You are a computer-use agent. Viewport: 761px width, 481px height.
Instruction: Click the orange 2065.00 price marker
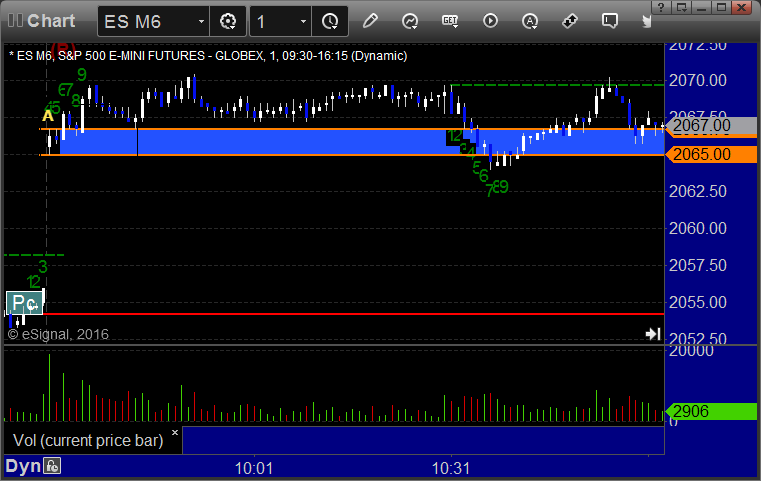click(x=711, y=154)
